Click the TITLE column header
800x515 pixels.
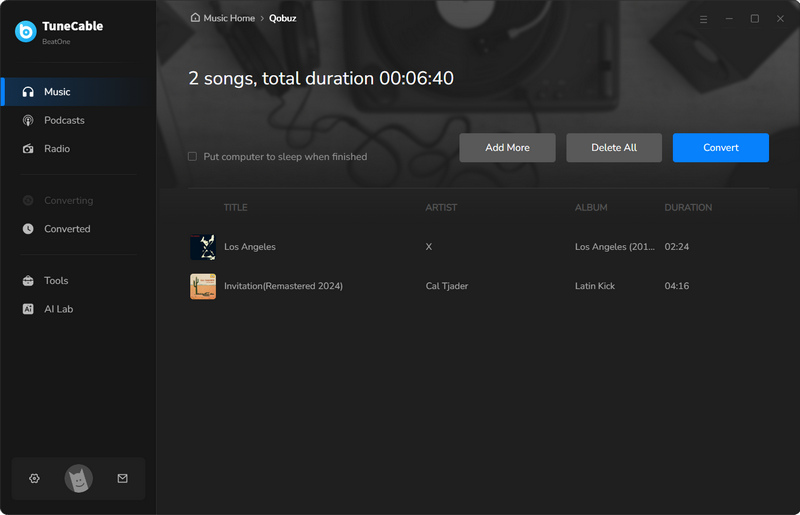click(235, 207)
